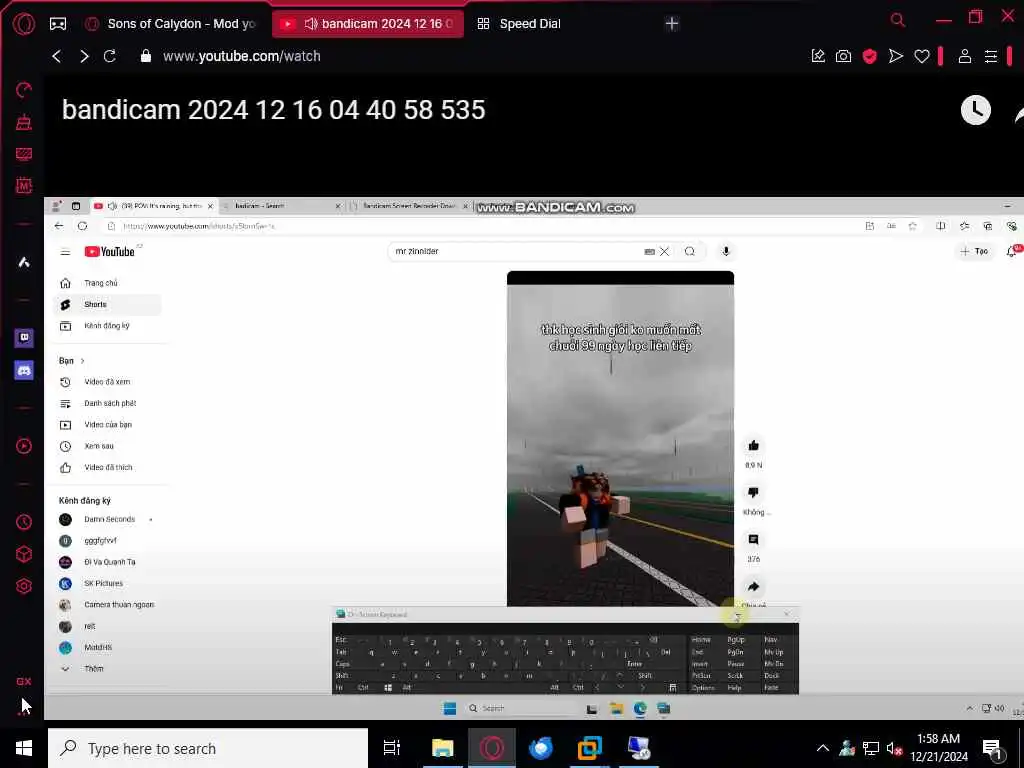
Task: Open the Windows Start menu
Action: tap(24, 748)
